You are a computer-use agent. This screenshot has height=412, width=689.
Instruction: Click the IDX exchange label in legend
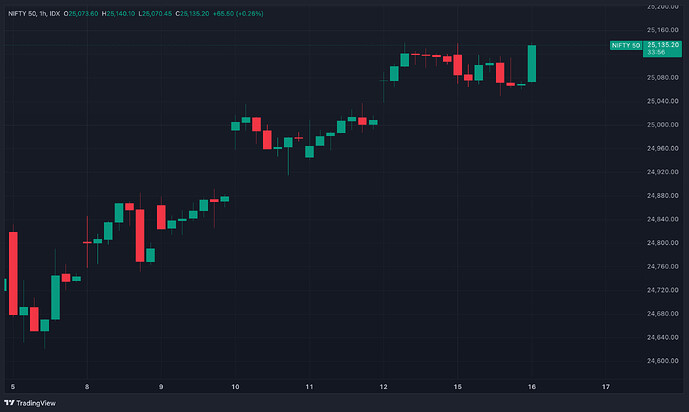point(51,11)
